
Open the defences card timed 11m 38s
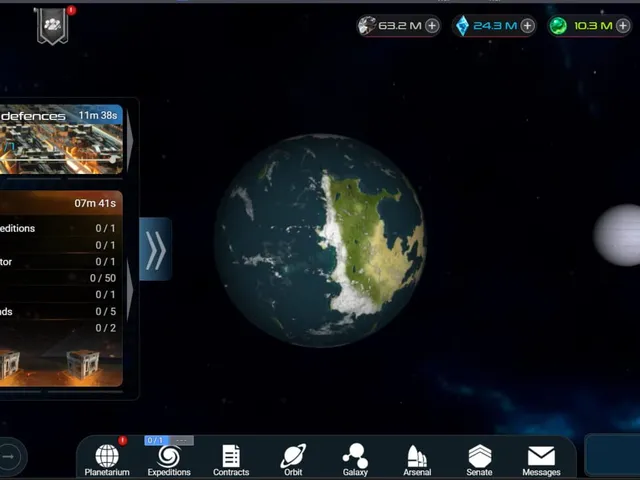click(61, 140)
